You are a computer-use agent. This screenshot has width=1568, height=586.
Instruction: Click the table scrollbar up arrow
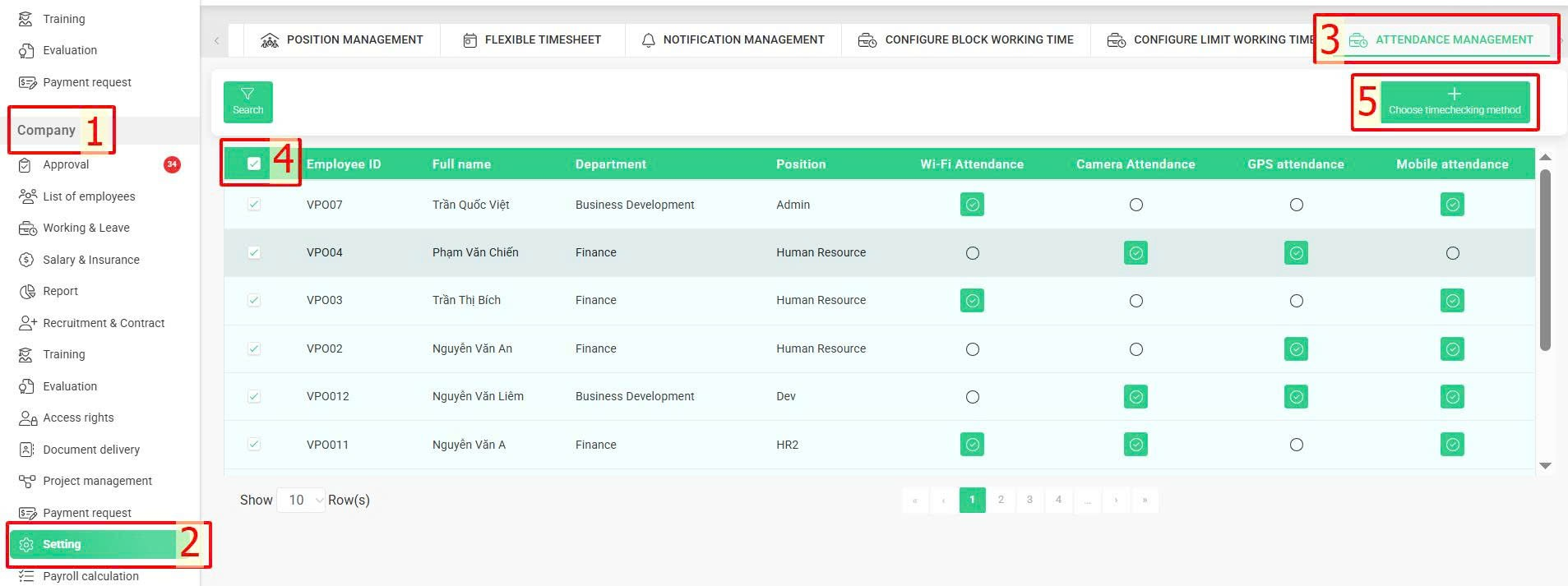tap(1545, 157)
